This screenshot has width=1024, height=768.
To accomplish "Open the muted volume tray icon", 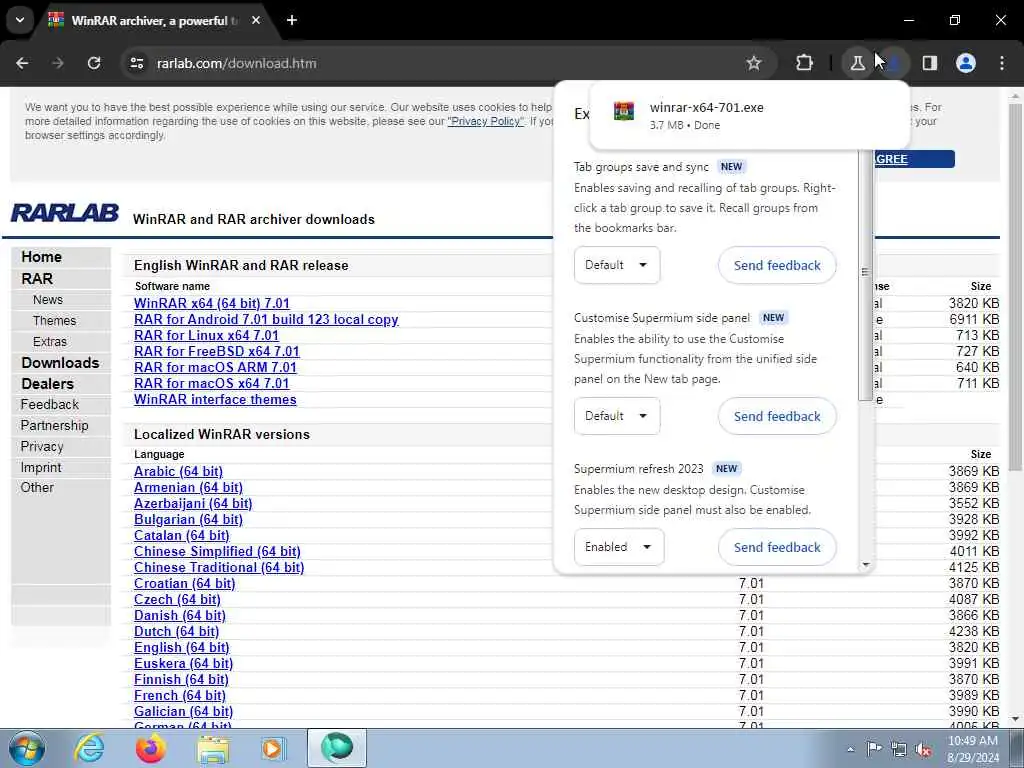I will point(923,750).
